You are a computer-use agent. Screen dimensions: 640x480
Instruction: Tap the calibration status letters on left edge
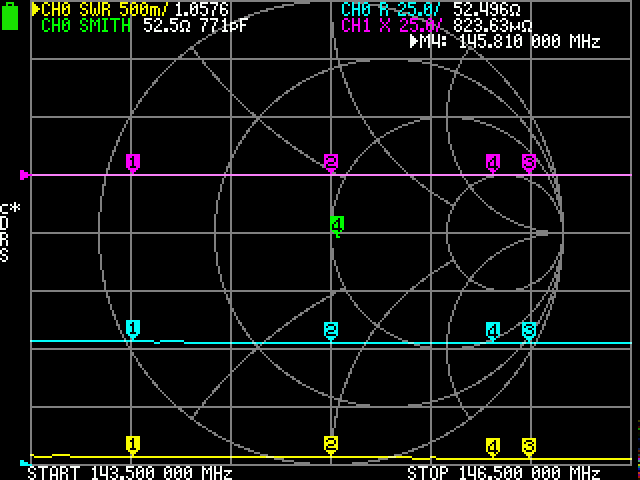pos(5,232)
